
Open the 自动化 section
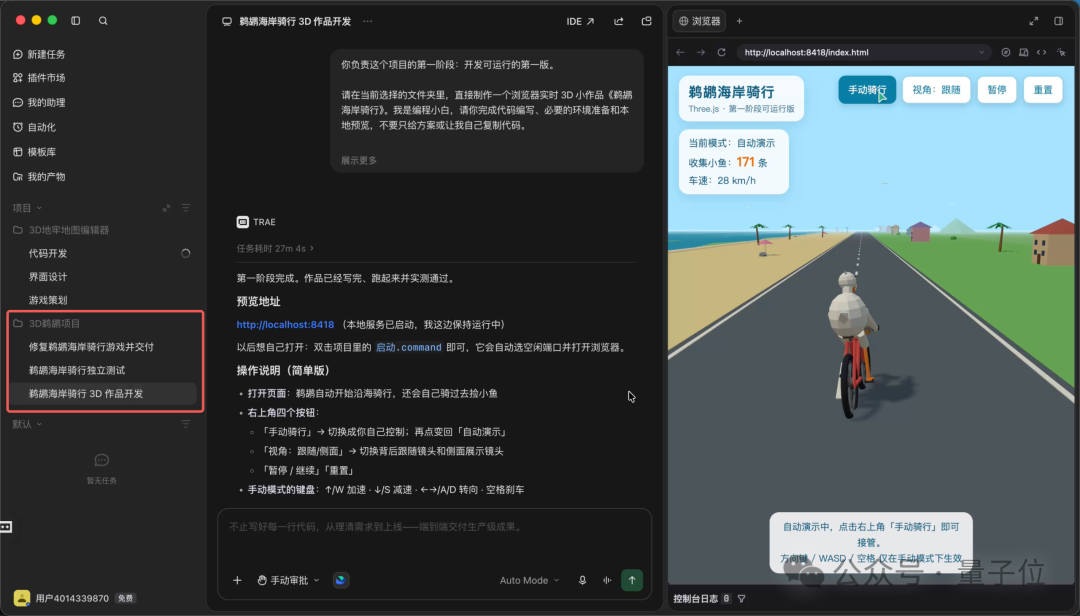point(34,127)
